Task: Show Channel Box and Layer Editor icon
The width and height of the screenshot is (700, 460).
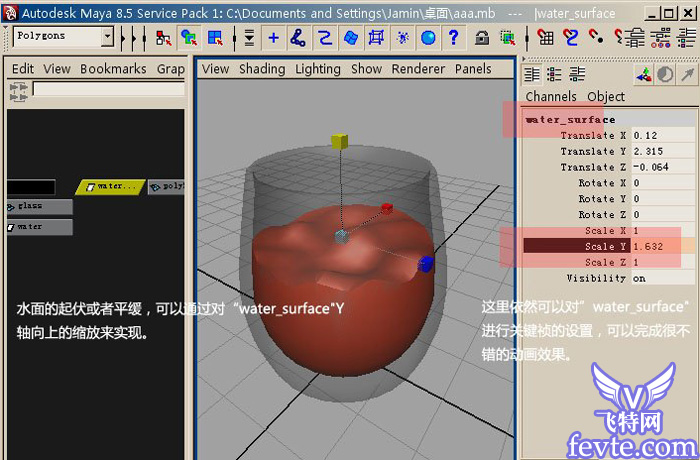Action: (577, 74)
